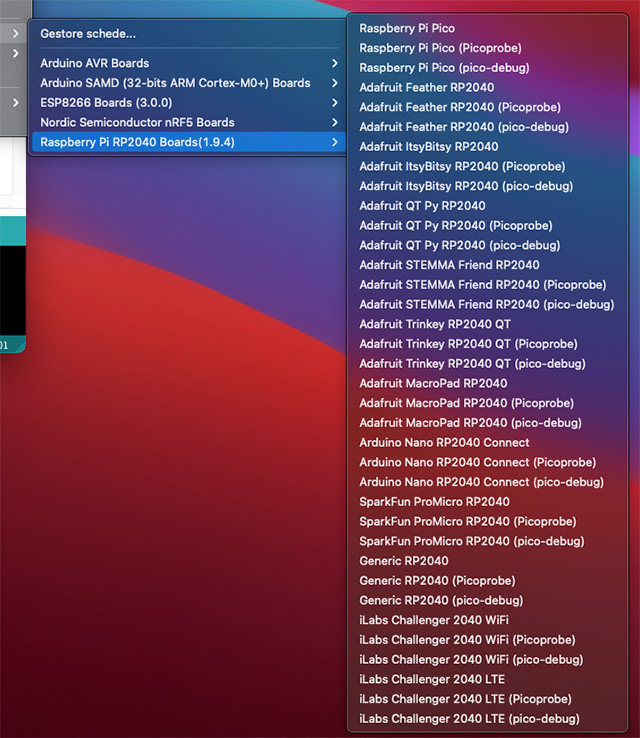The image size is (640, 738).
Task: Choose Raspberry Pi Pico (Picoprobe)
Action: click(x=440, y=48)
